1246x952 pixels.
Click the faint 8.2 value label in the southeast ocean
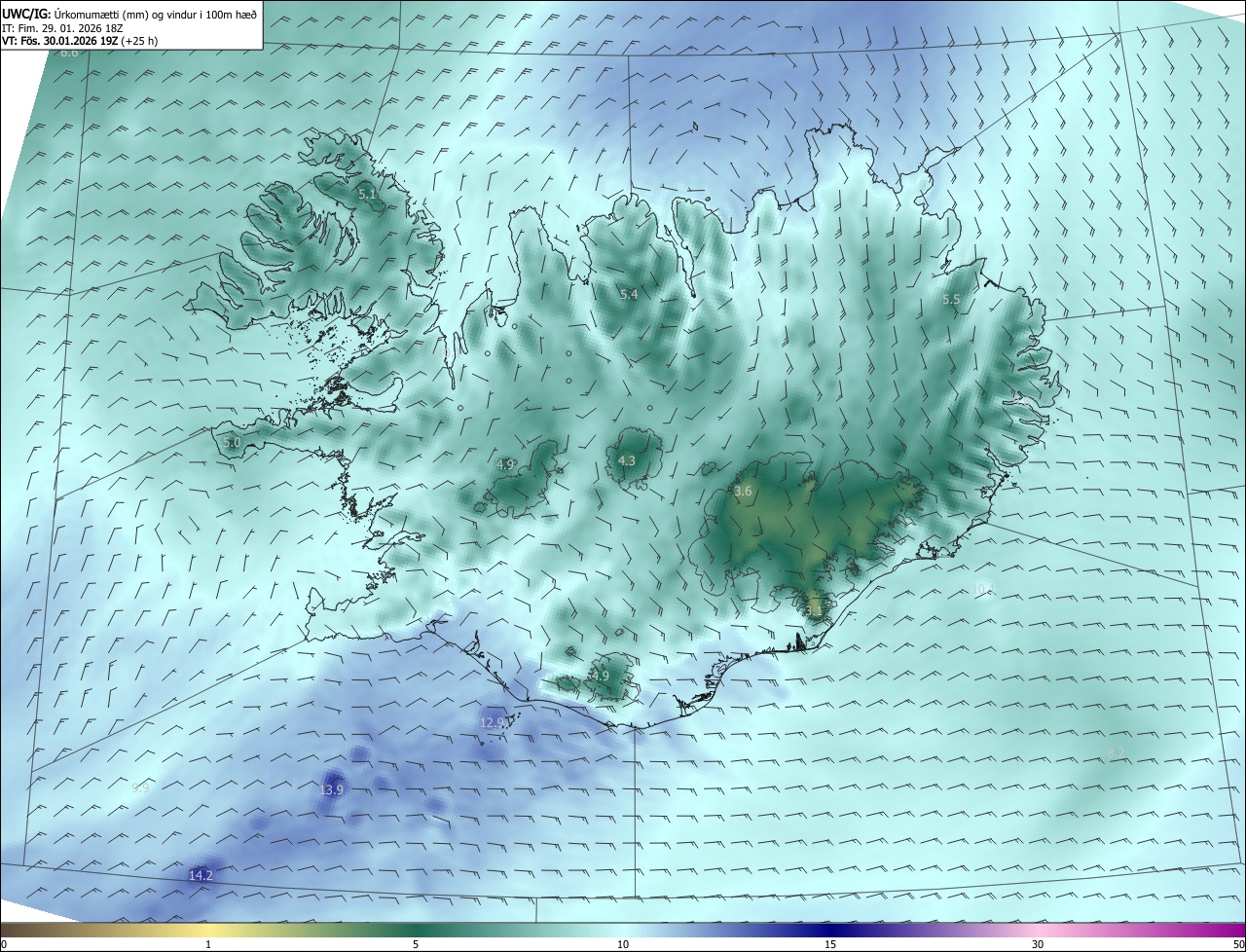(1117, 752)
